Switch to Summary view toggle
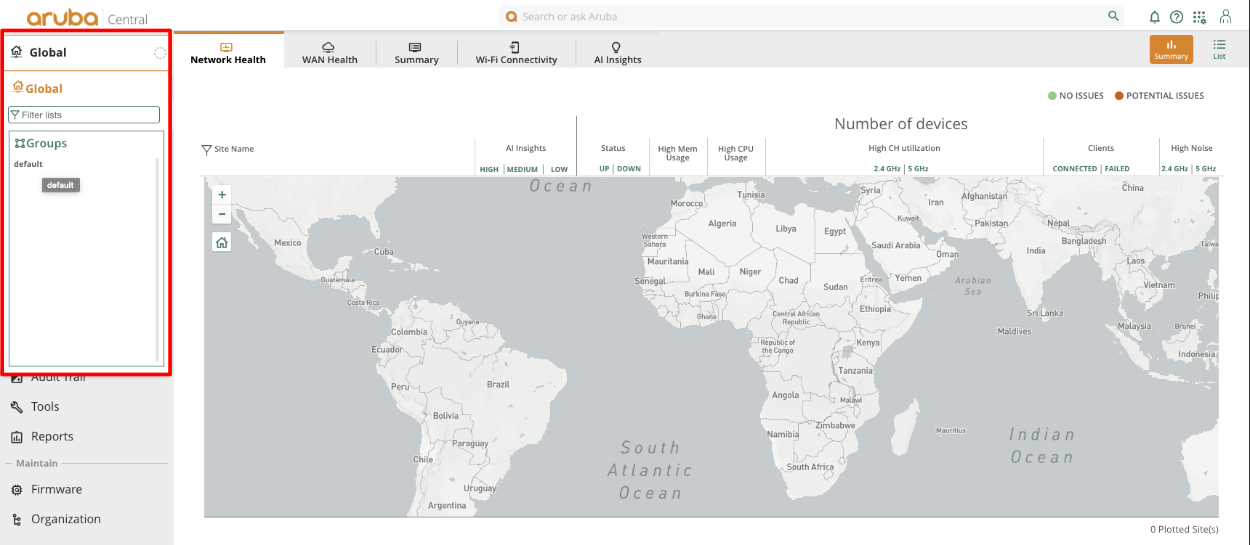This screenshot has height=545, width=1250. pyautogui.click(x=1171, y=49)
